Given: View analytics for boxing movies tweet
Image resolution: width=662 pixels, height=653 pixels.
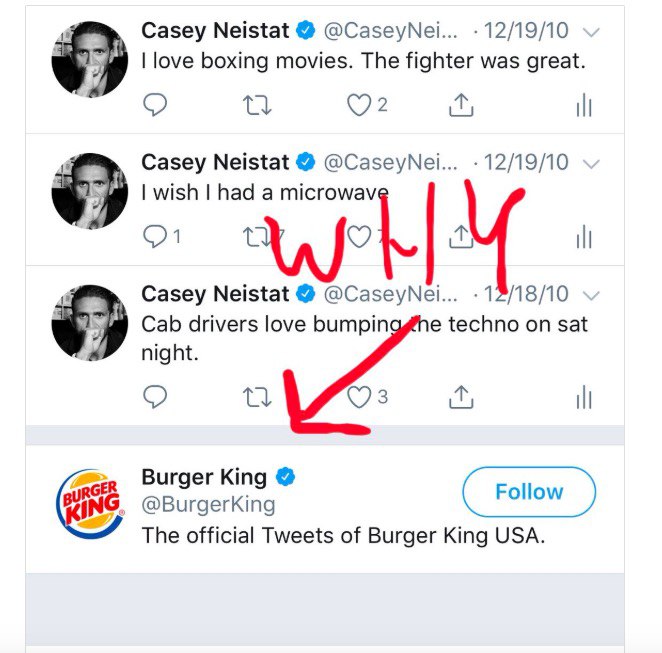Looking at the screenshot, I should click(x=584, y=105).
